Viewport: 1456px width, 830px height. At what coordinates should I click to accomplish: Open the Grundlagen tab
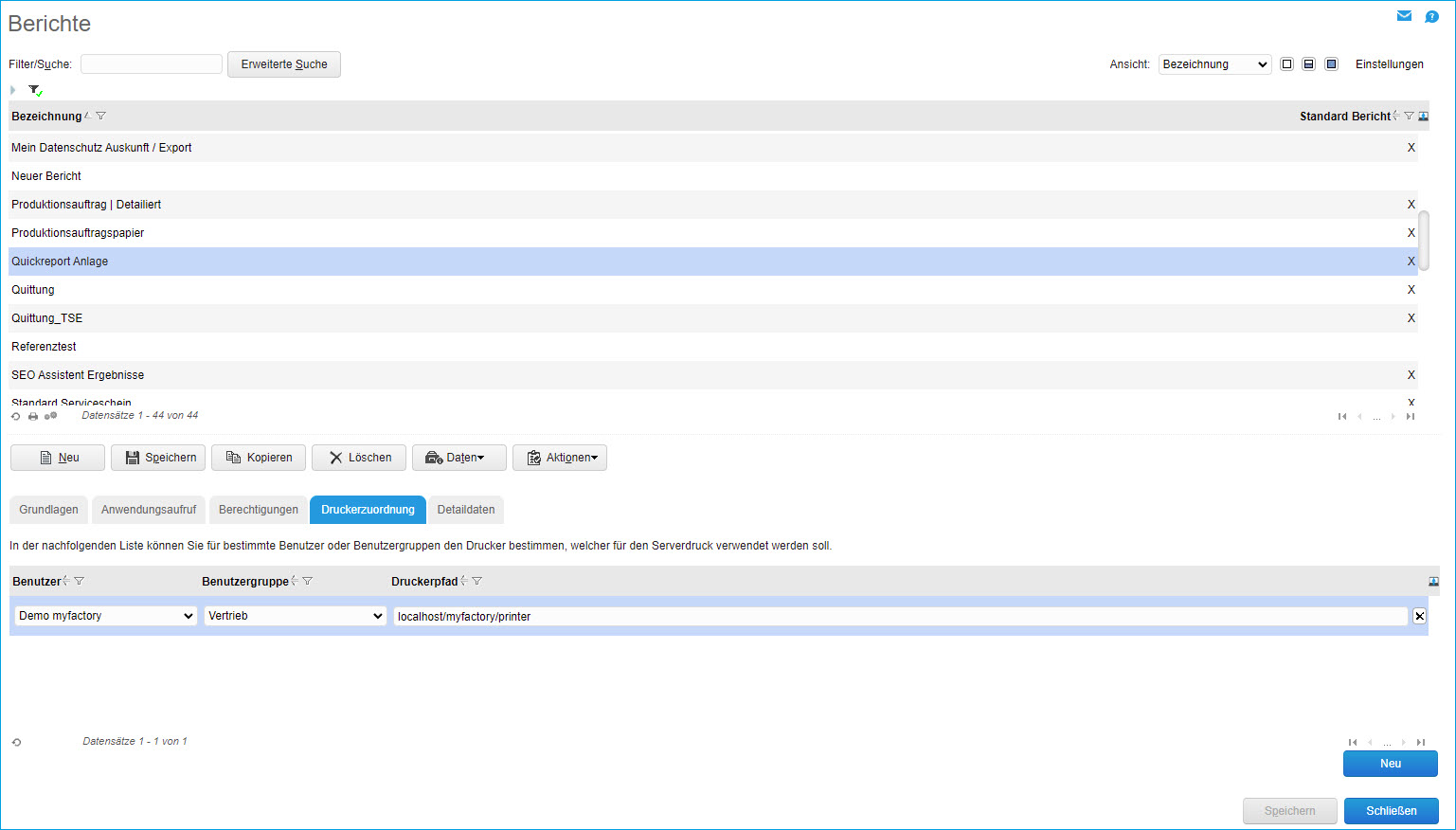[48, 510]
